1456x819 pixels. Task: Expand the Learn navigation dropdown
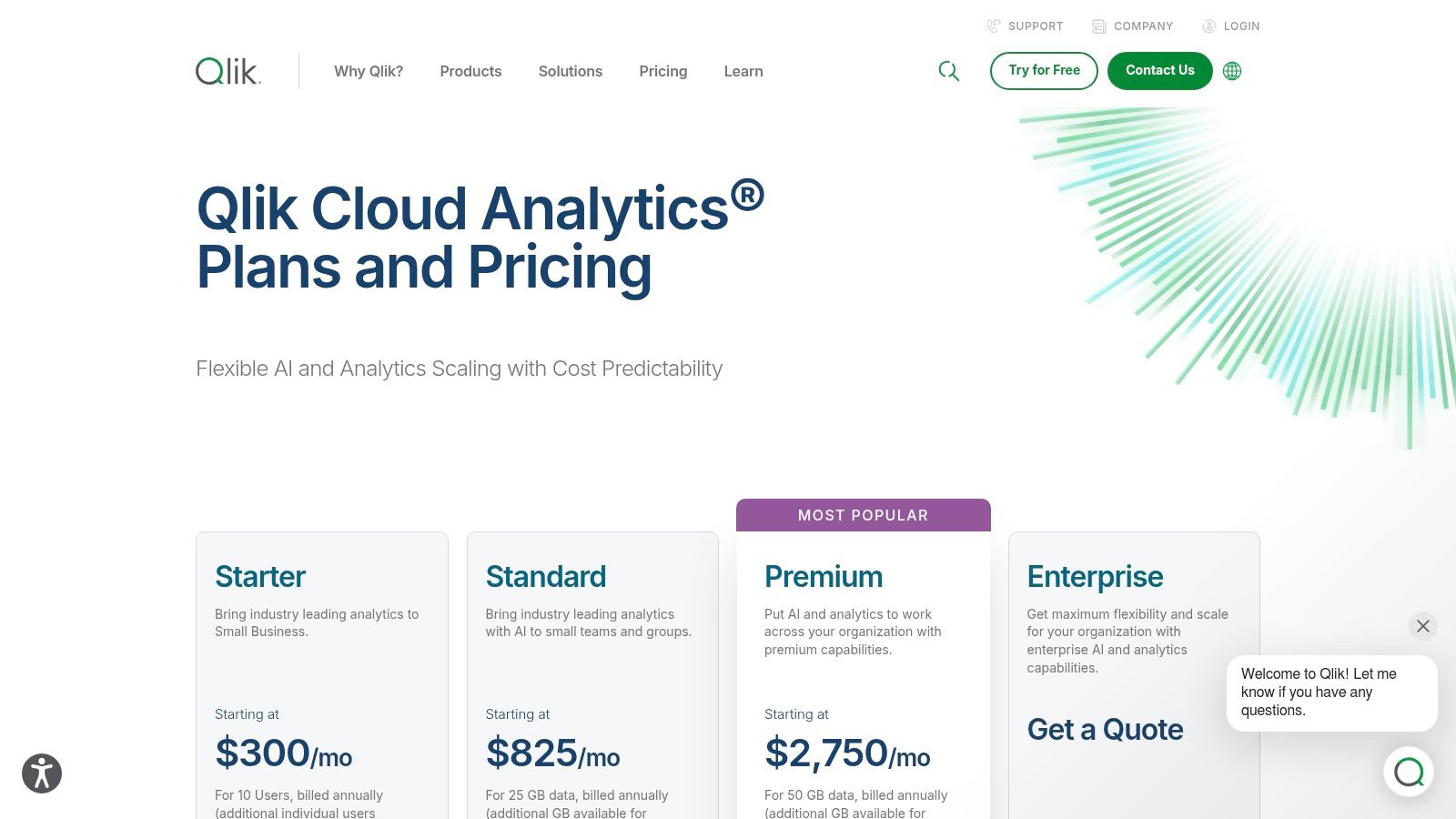[743, 71]
